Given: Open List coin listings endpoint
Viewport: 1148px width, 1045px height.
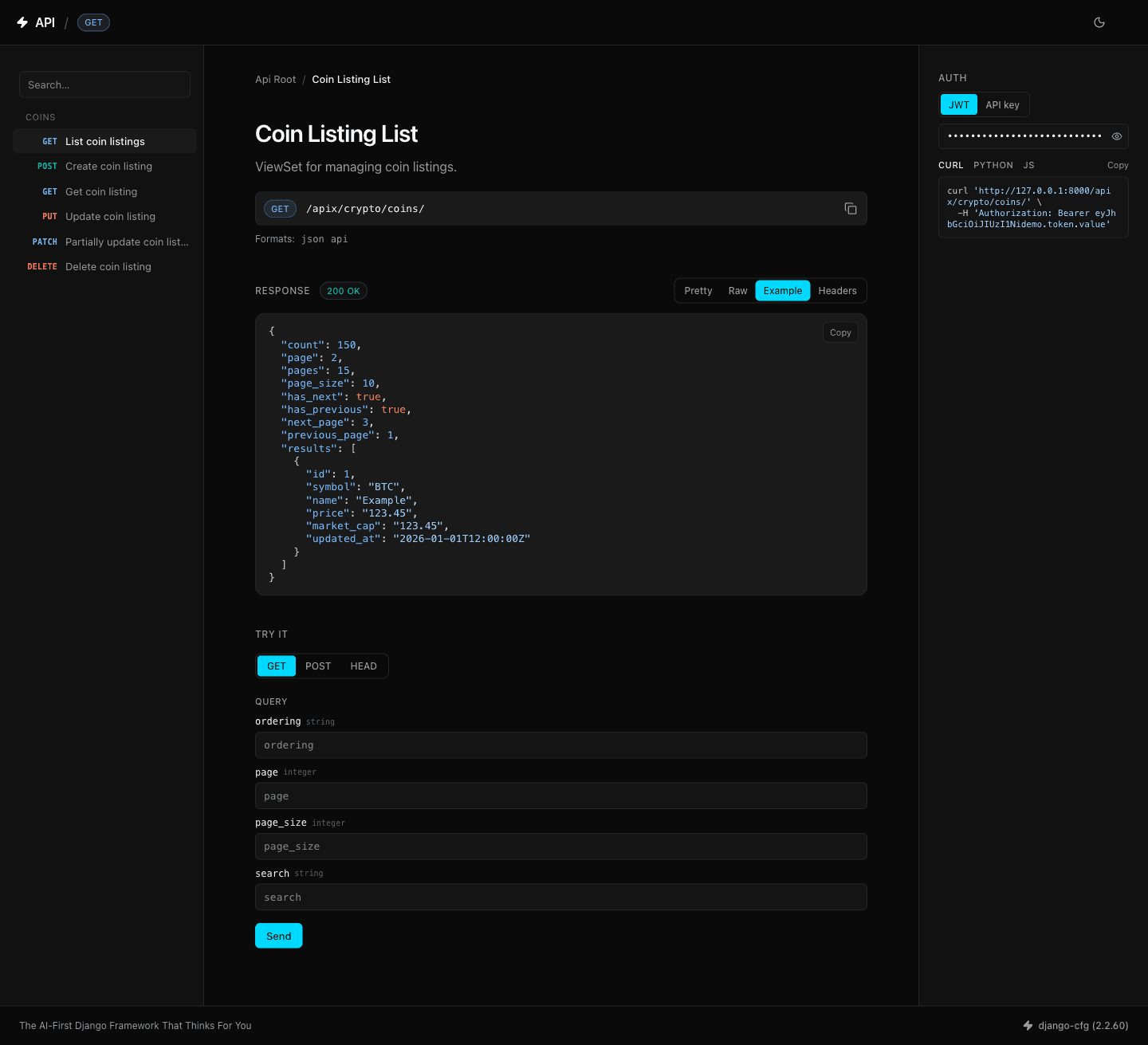Looking at the screenshot, I should [104, 141].
